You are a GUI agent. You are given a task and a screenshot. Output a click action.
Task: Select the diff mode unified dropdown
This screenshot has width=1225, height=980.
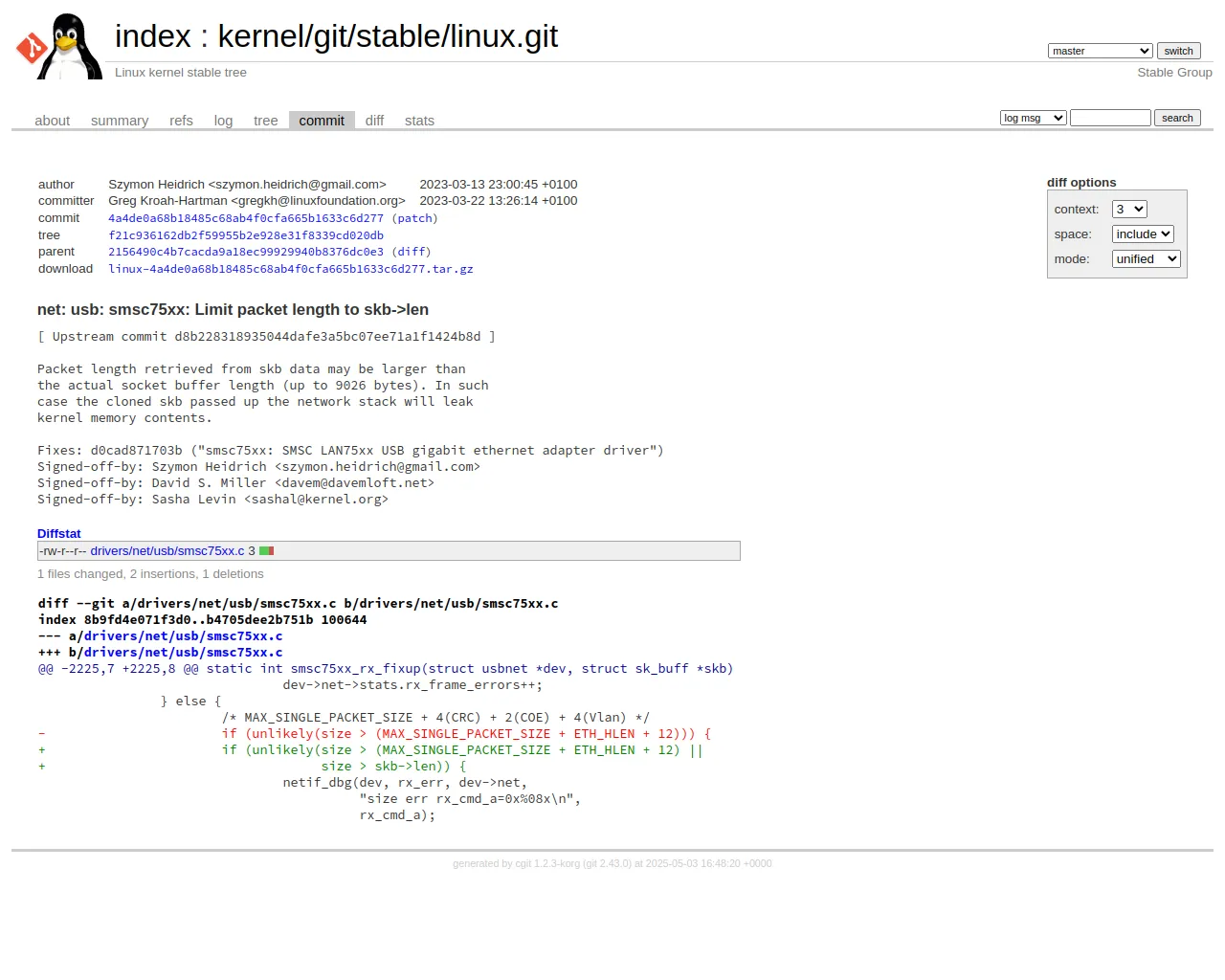coord(1146,259)
